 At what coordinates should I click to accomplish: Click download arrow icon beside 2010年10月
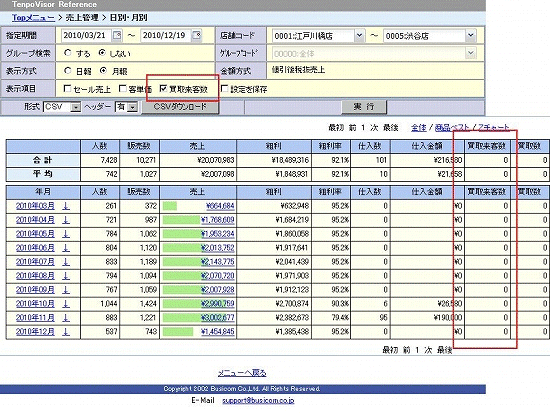(x=66, y=304)
